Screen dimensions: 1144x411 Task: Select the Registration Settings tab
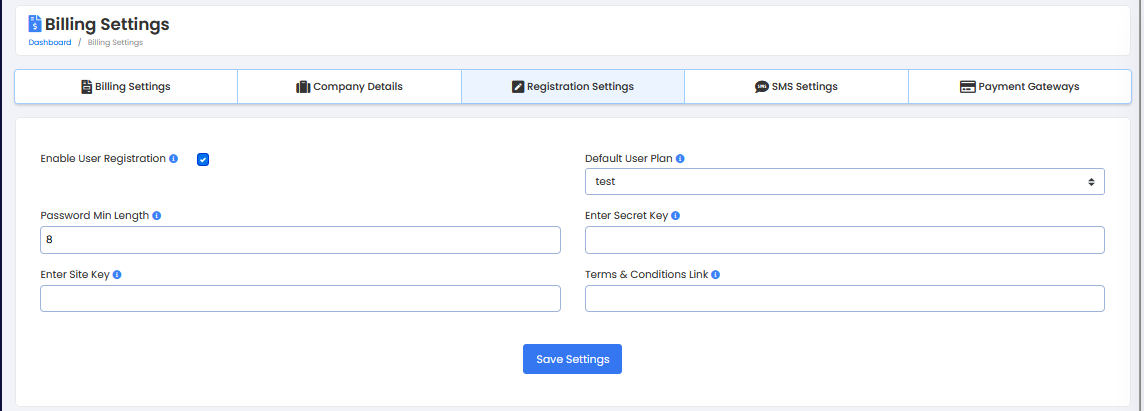(x=572, y=87)
